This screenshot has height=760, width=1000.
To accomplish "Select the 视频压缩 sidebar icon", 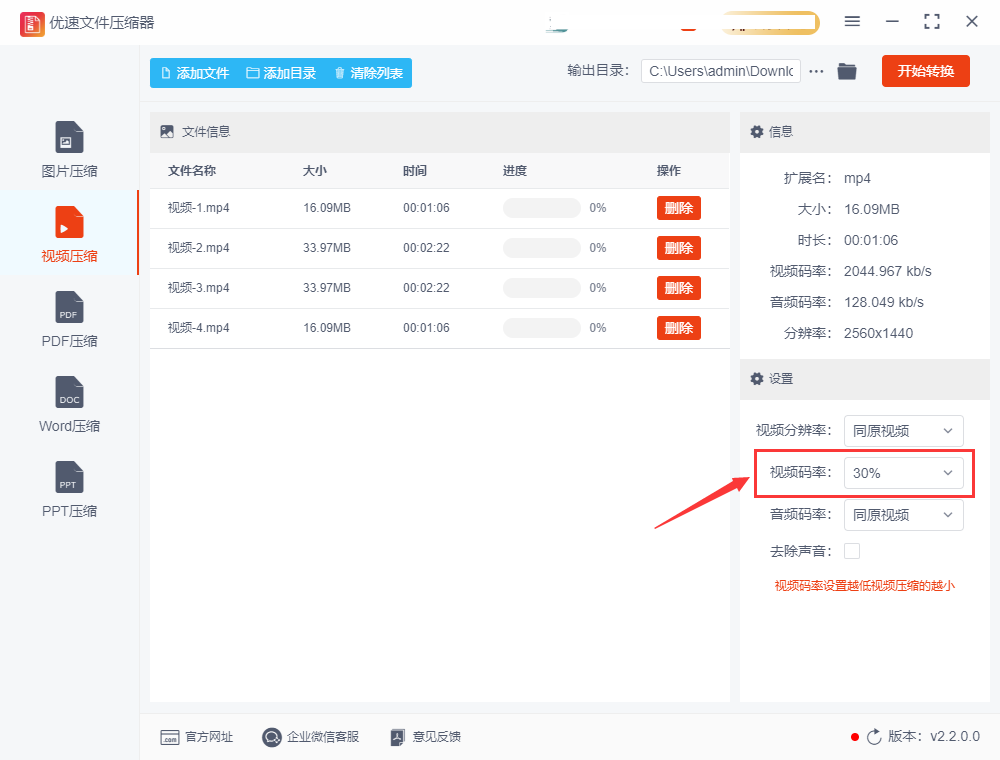I will (68, 233).
